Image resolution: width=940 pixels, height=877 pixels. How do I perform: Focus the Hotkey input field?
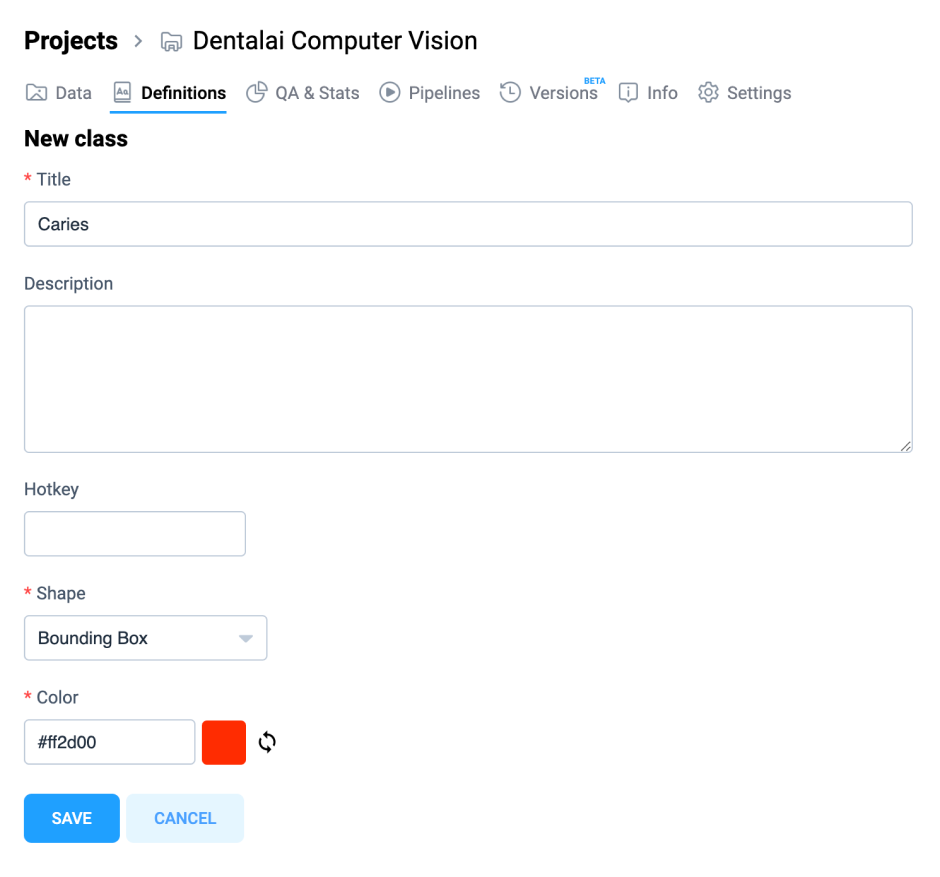pyautogui.click(x=135, y=534)
